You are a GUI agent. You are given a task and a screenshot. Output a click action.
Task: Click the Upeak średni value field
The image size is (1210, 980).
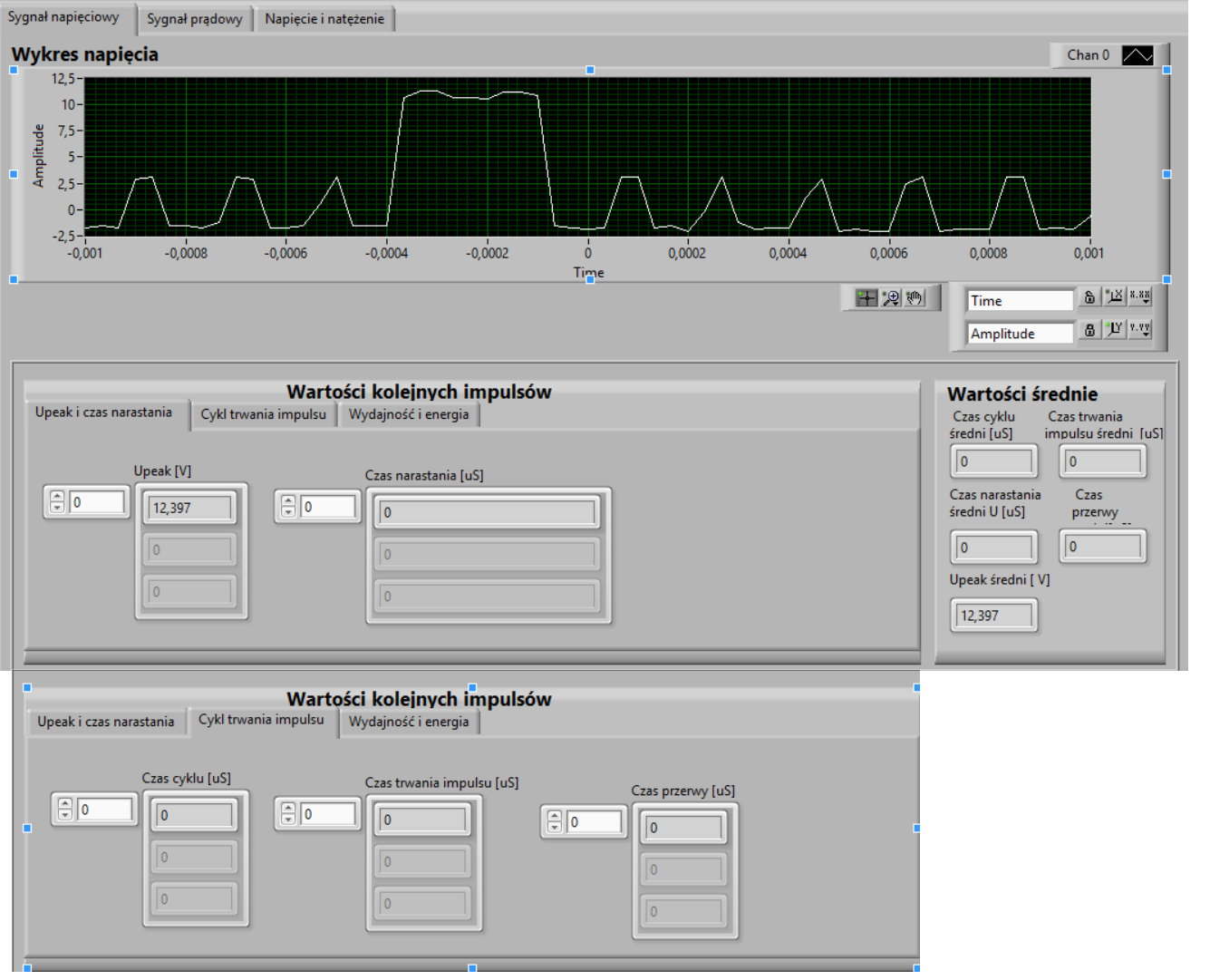coord(994,616)
